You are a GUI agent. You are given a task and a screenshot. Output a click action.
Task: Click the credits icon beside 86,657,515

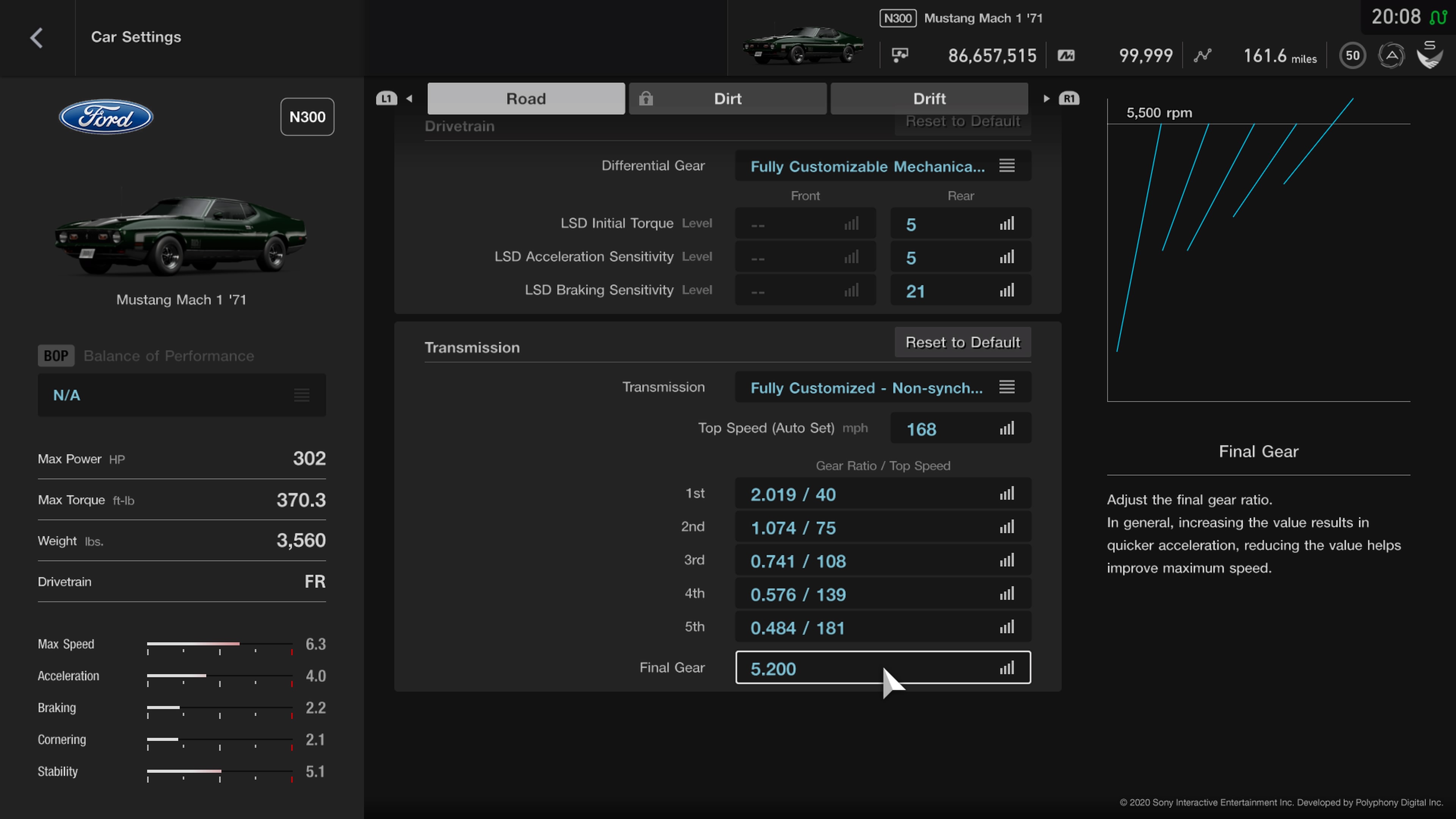tap(900, 55)
